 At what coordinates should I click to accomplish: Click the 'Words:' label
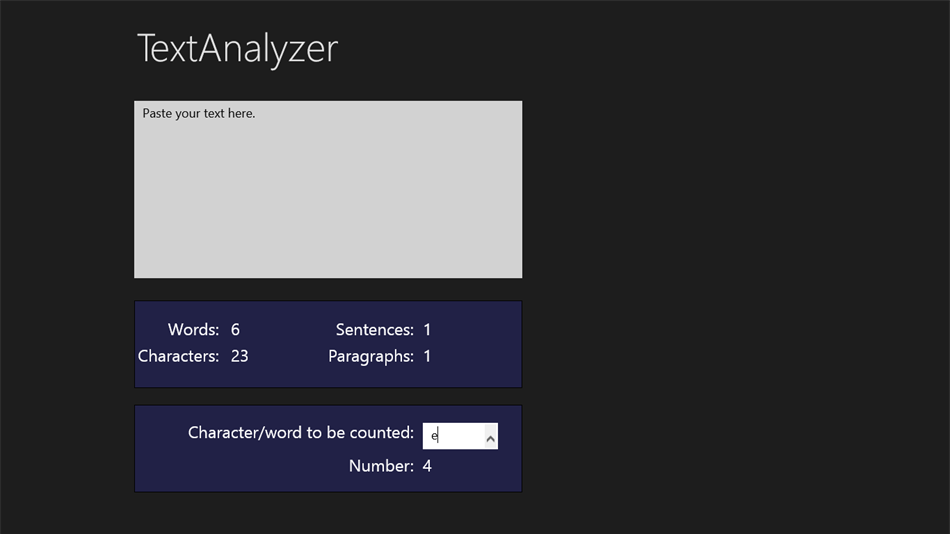point(193,330)
